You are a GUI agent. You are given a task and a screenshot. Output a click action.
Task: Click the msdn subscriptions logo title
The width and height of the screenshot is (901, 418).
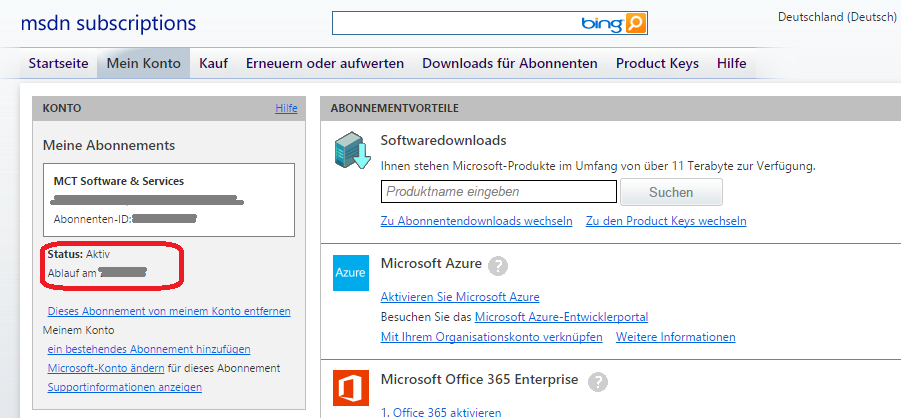click(x=108, y=24)
